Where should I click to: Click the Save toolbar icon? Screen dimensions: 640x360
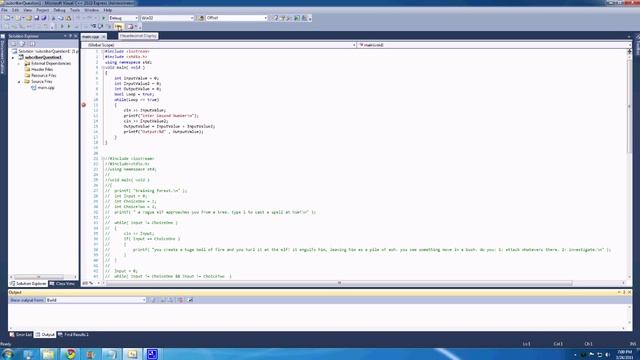click(36, 18)
